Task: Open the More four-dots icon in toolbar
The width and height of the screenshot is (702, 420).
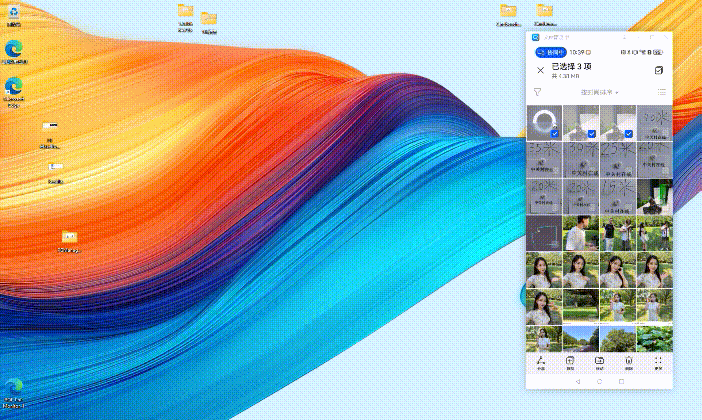Action: click(x=658, y=363)
